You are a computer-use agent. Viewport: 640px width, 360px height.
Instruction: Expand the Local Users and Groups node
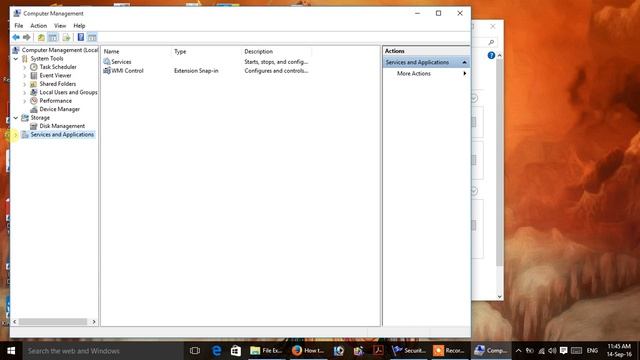(25, 93)
